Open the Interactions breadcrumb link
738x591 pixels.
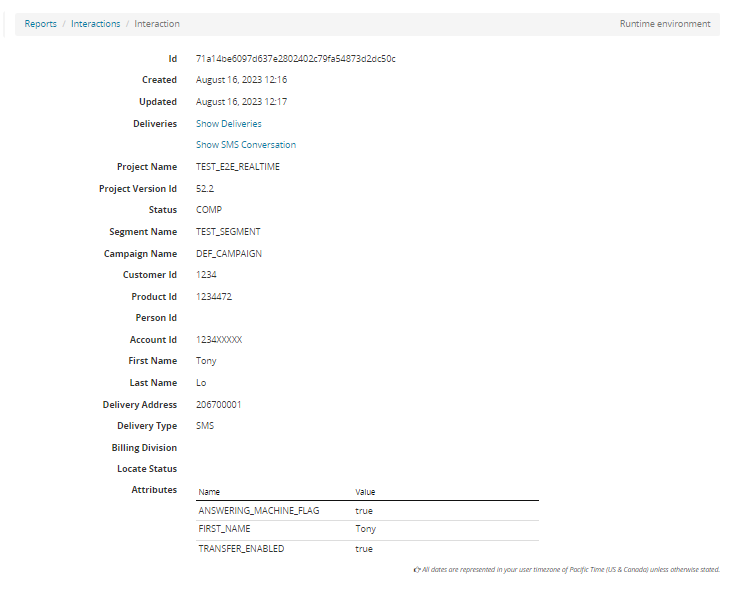click(95, 24)
